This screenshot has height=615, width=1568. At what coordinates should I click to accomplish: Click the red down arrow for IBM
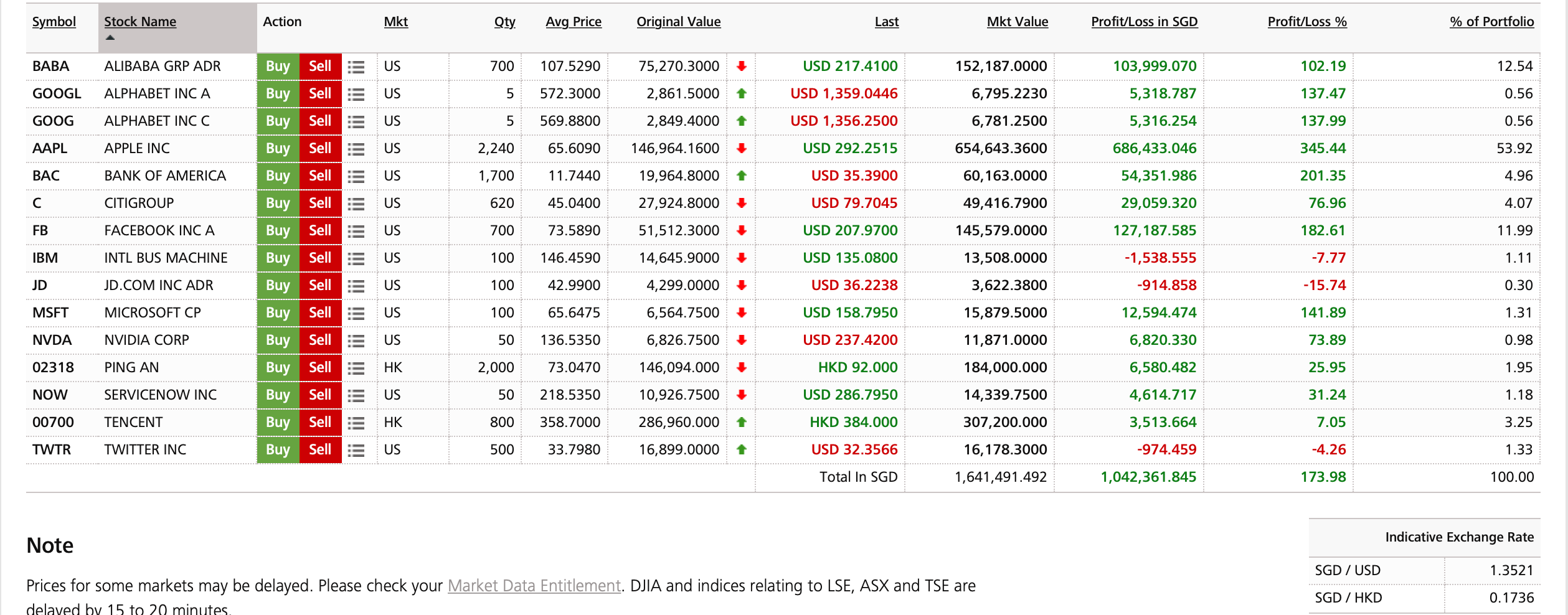click(x=741, y=258)
